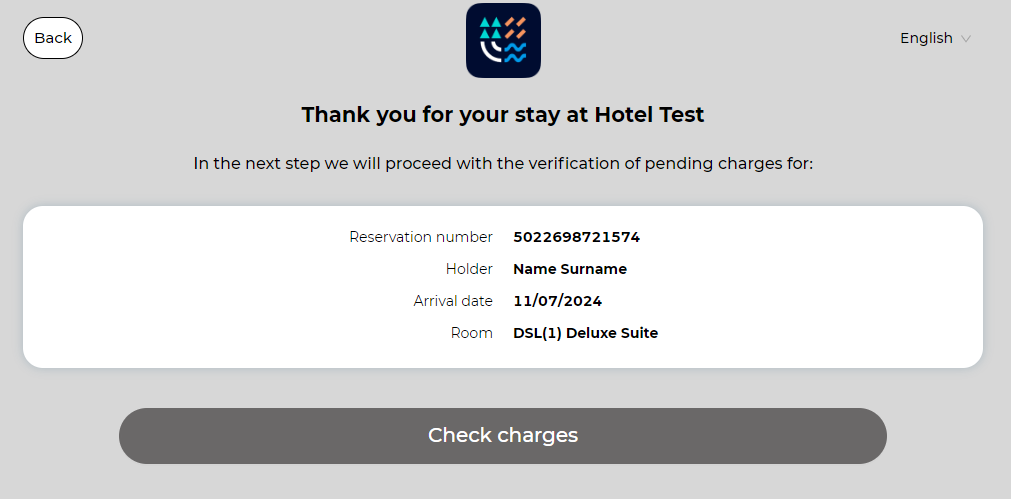The image size is (1011, 499).
Task: Click the white reservation details card
Action: (x=503, y=287)
